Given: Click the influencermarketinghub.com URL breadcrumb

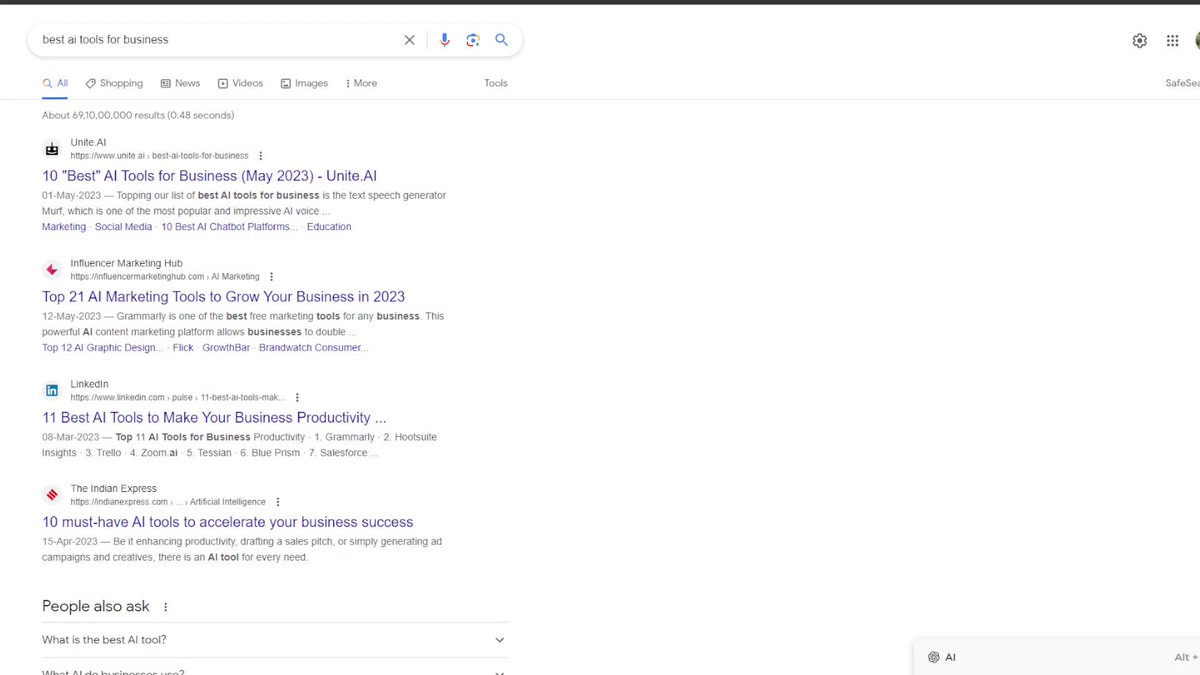Looking at the screenshot, I should point(165,277).
